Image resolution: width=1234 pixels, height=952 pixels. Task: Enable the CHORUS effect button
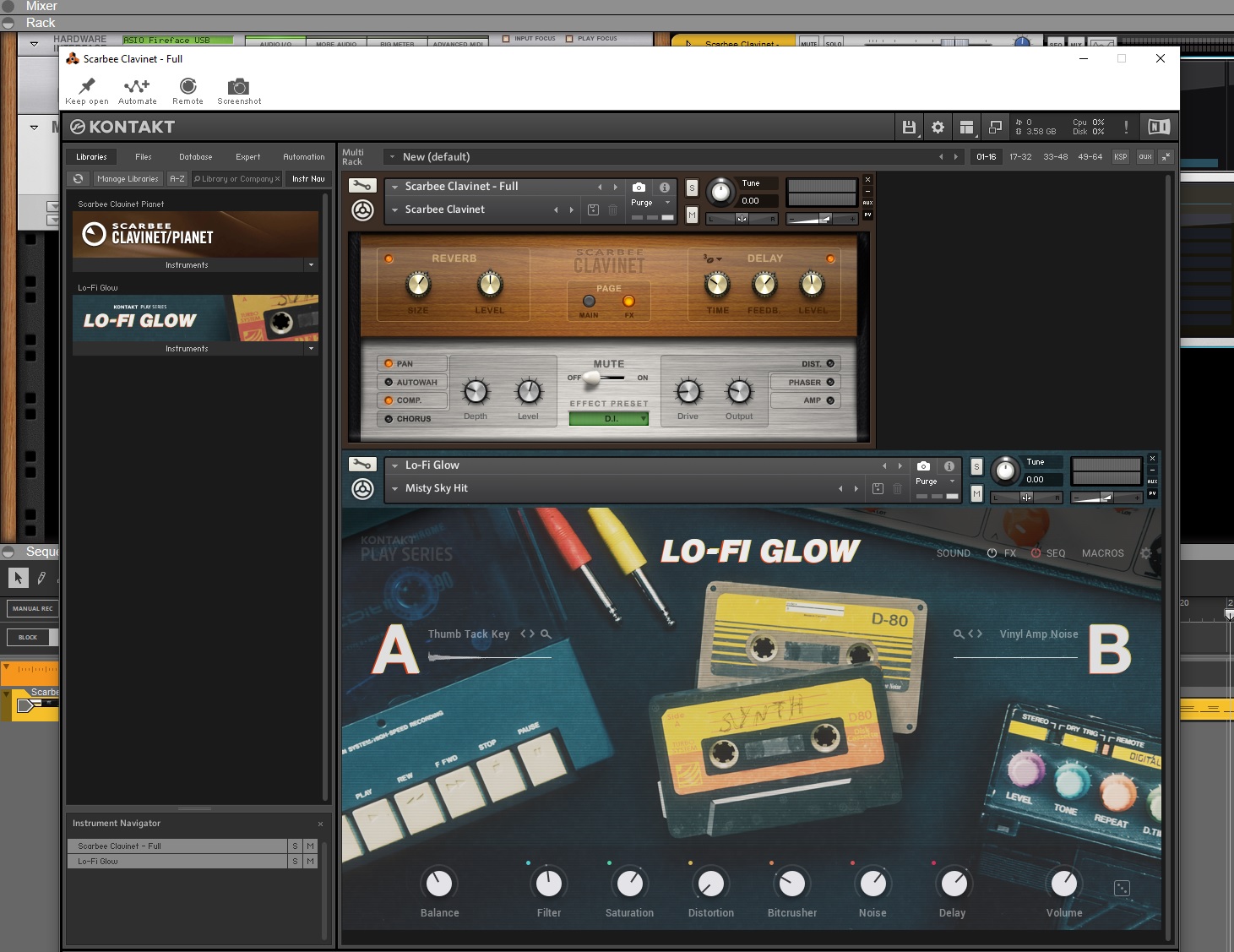(412, 419)
